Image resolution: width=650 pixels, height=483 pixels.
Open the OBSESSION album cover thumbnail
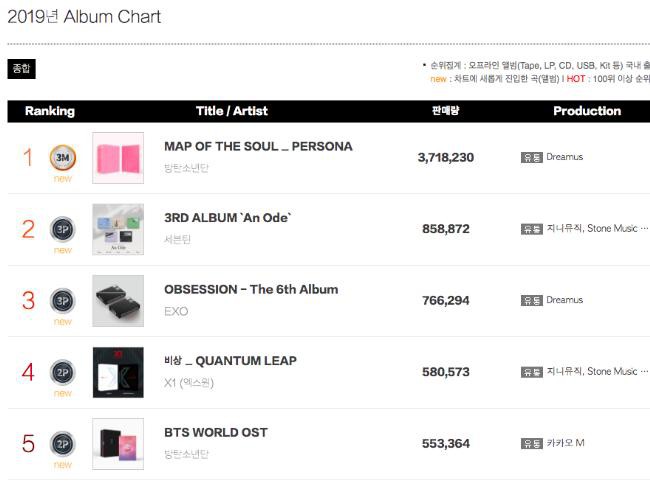(118, 301)
